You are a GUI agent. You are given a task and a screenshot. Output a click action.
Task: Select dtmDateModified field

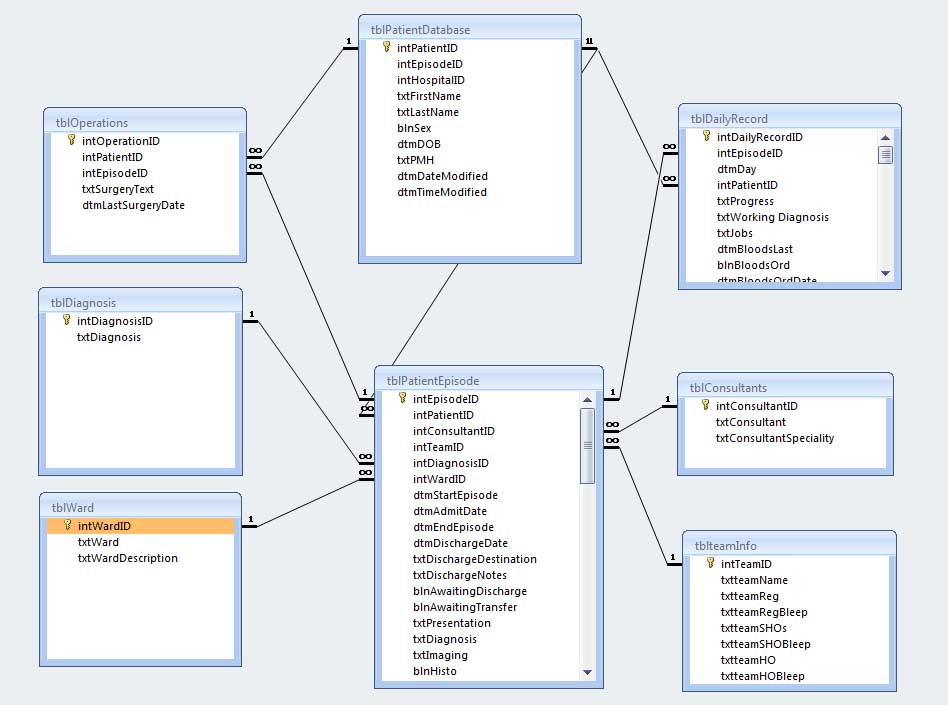click(443, 176)
